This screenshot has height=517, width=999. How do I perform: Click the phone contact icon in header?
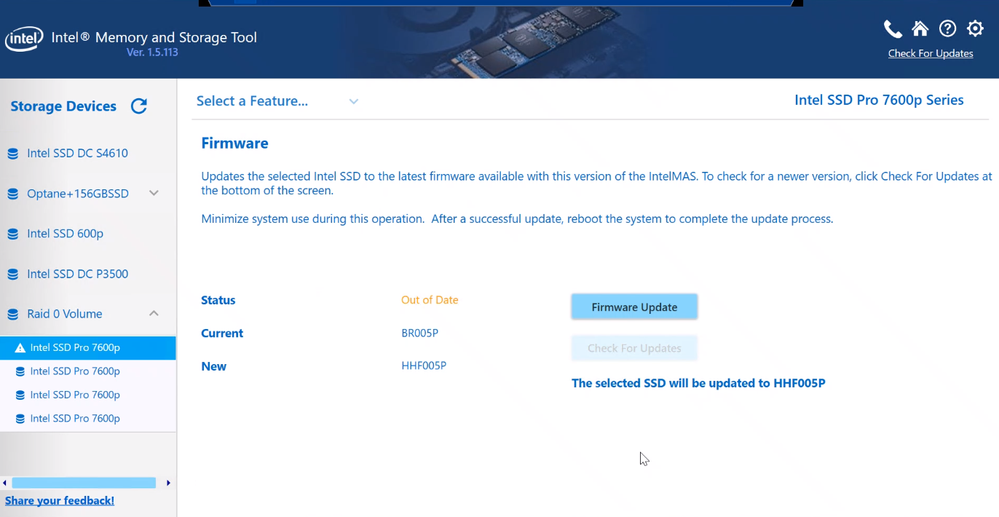893,29
